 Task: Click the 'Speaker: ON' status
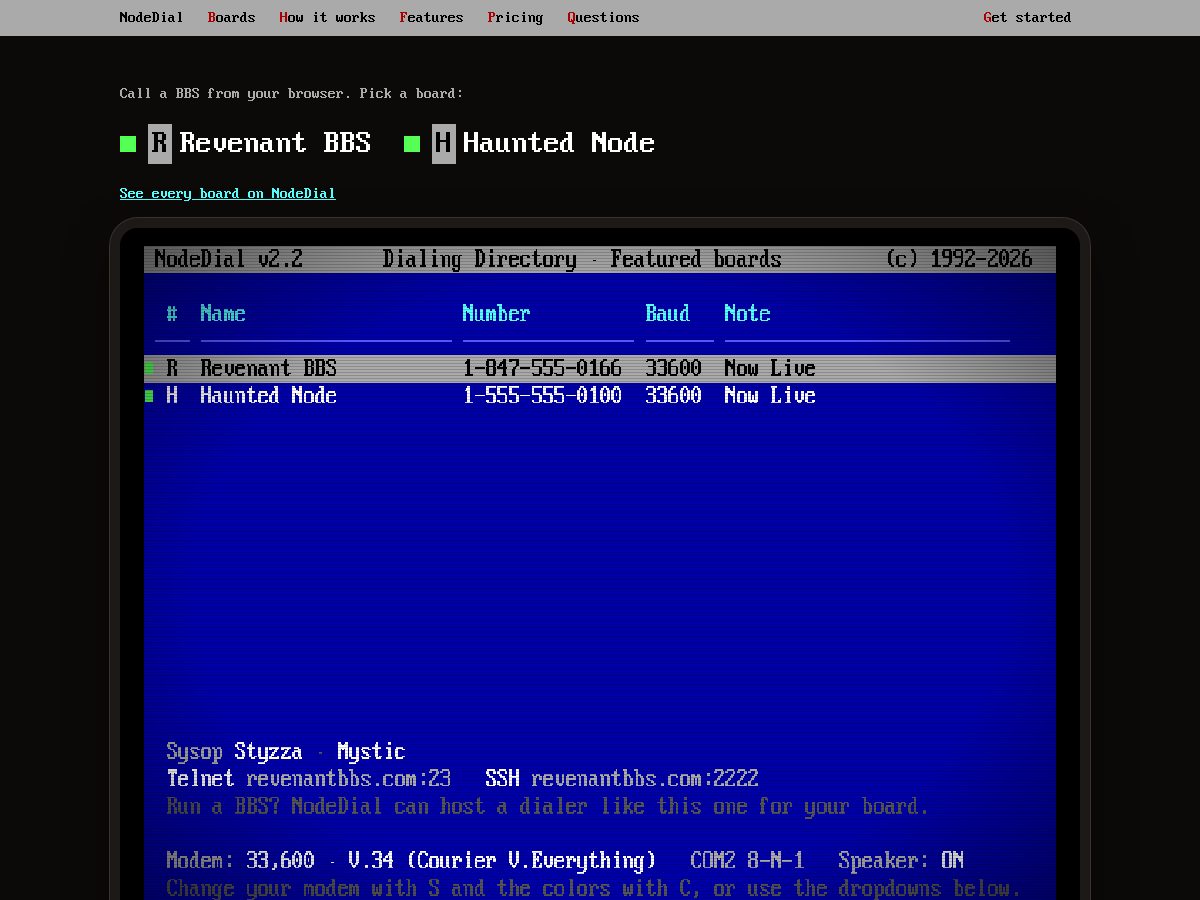tap(901, 861)
